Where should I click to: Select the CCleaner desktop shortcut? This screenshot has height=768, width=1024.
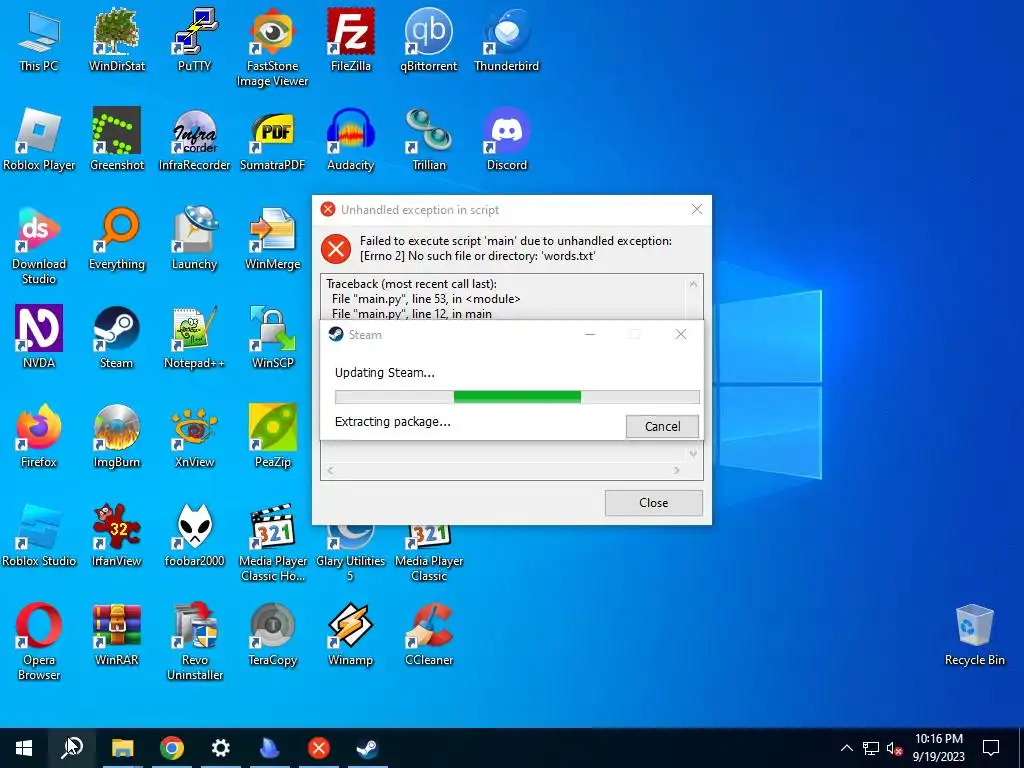[428, 634]
